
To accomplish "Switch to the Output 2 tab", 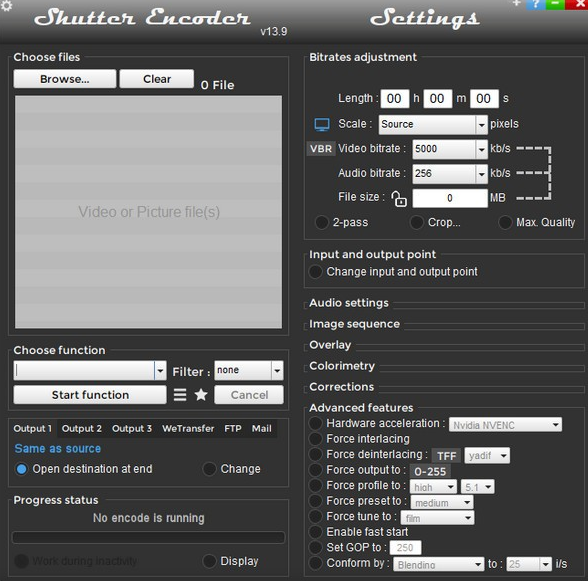I will [82, 428].
